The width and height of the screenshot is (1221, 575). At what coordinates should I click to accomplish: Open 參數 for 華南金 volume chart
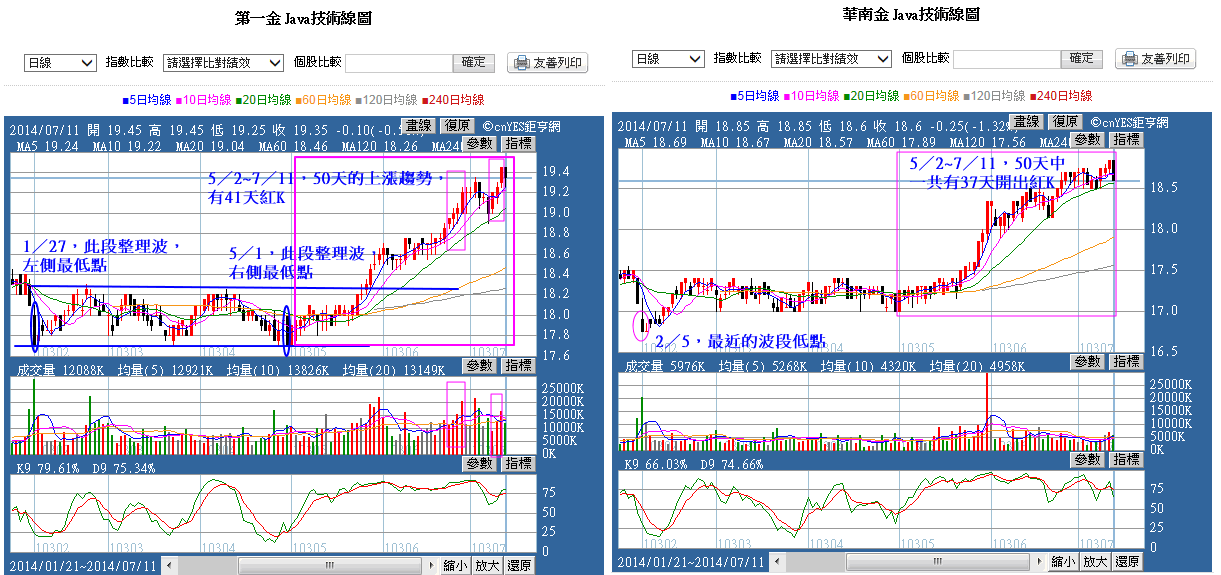point(1088,361)
